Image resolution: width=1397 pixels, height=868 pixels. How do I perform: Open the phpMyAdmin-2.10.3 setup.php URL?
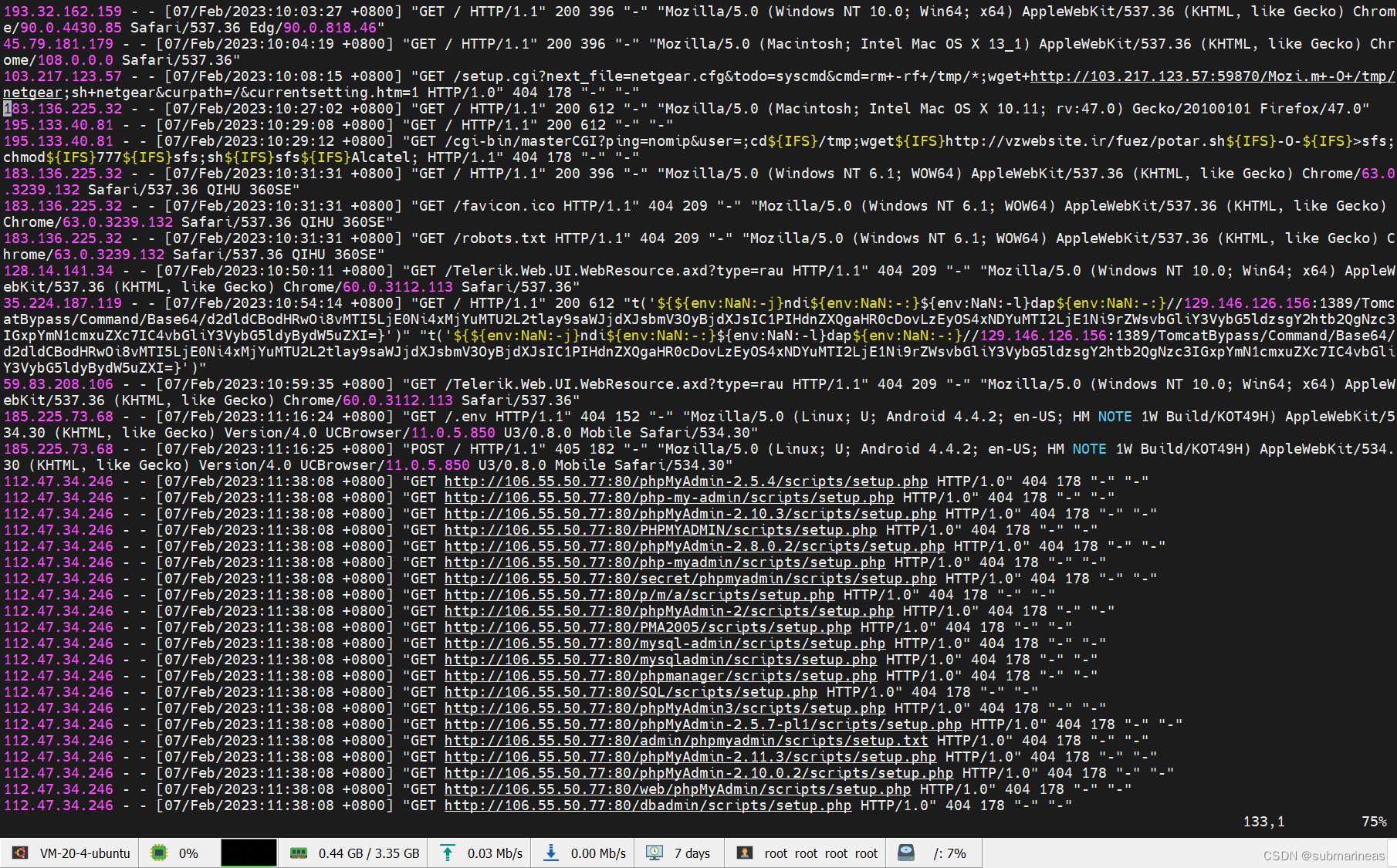click(x=690, y=514)
